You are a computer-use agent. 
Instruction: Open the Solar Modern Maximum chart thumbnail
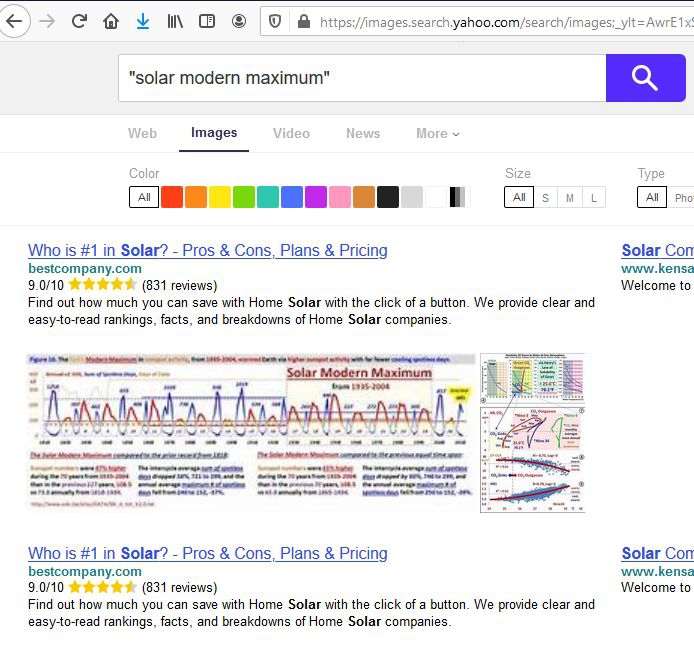[251, 432]
